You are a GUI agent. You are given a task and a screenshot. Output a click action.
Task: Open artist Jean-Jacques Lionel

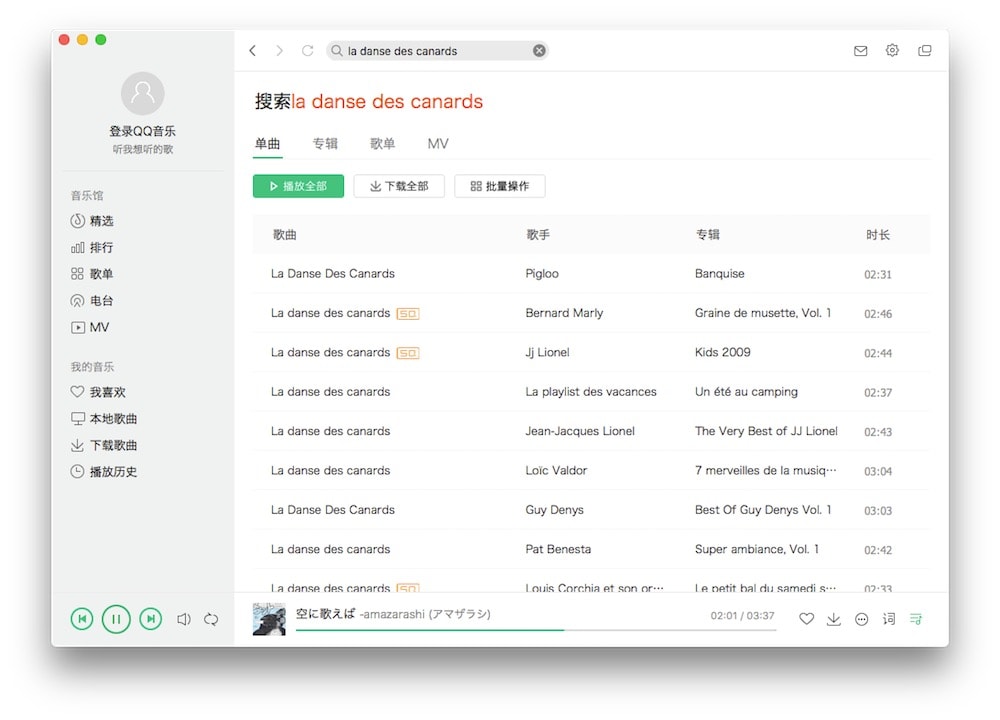click(x=580, y=431)
